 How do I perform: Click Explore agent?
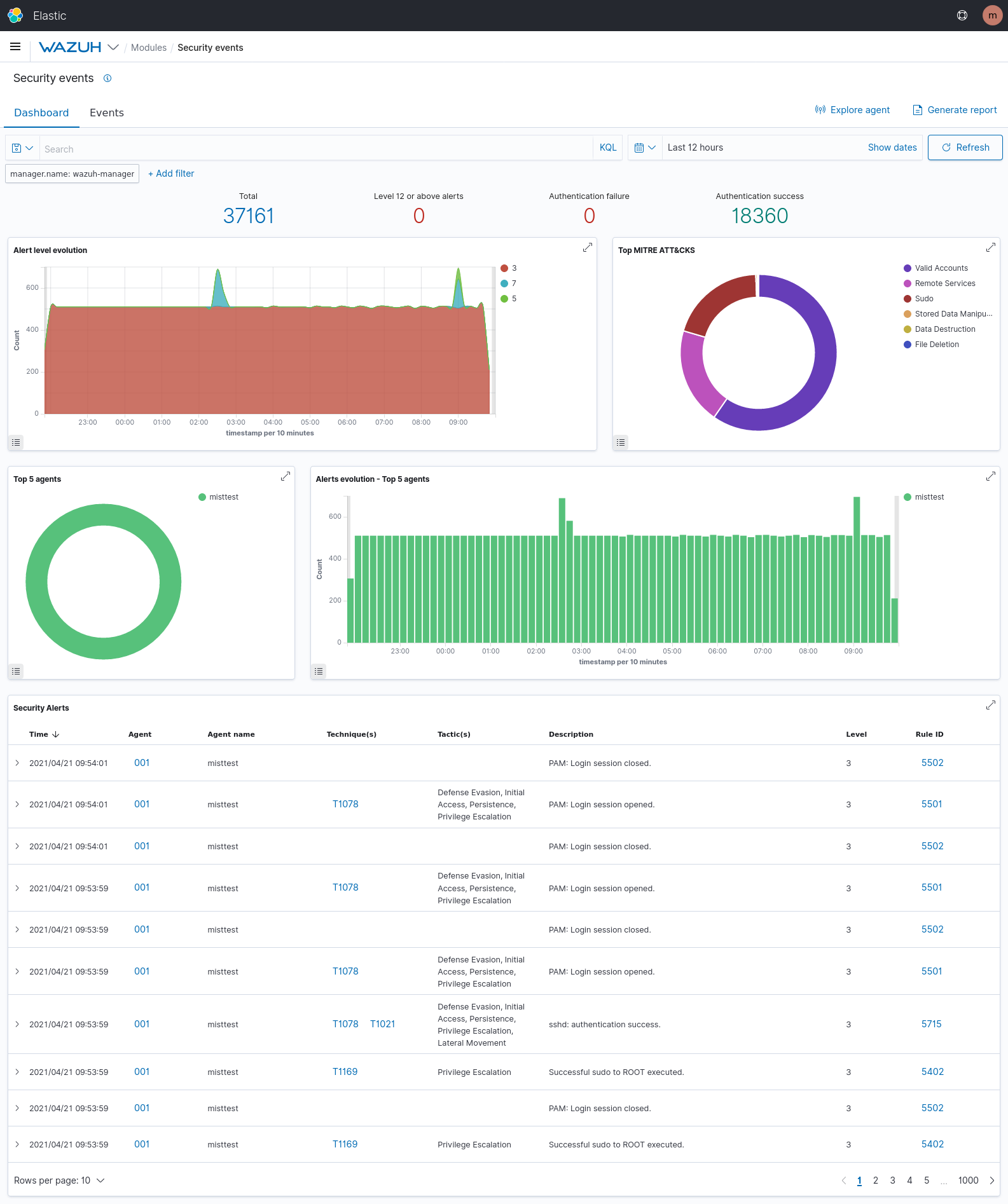[852, 110]
